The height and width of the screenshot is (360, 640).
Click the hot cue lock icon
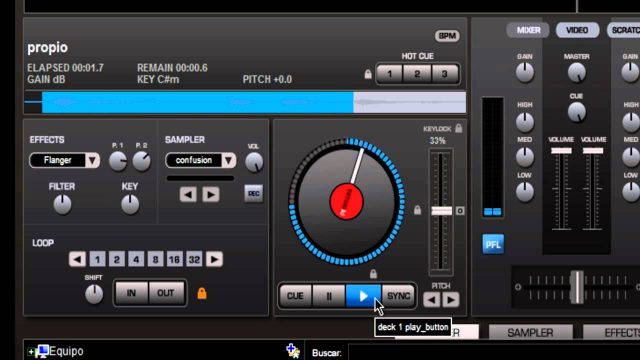368,74
